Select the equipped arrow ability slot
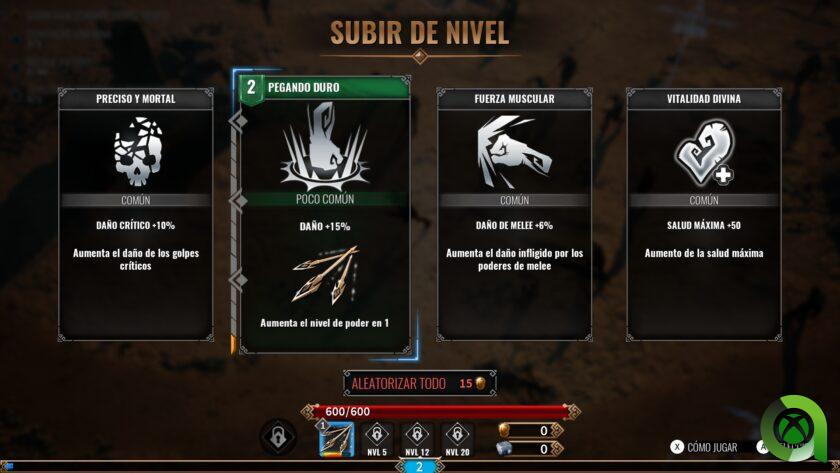This screenshot has width=840, height=473. coord(336,439)
